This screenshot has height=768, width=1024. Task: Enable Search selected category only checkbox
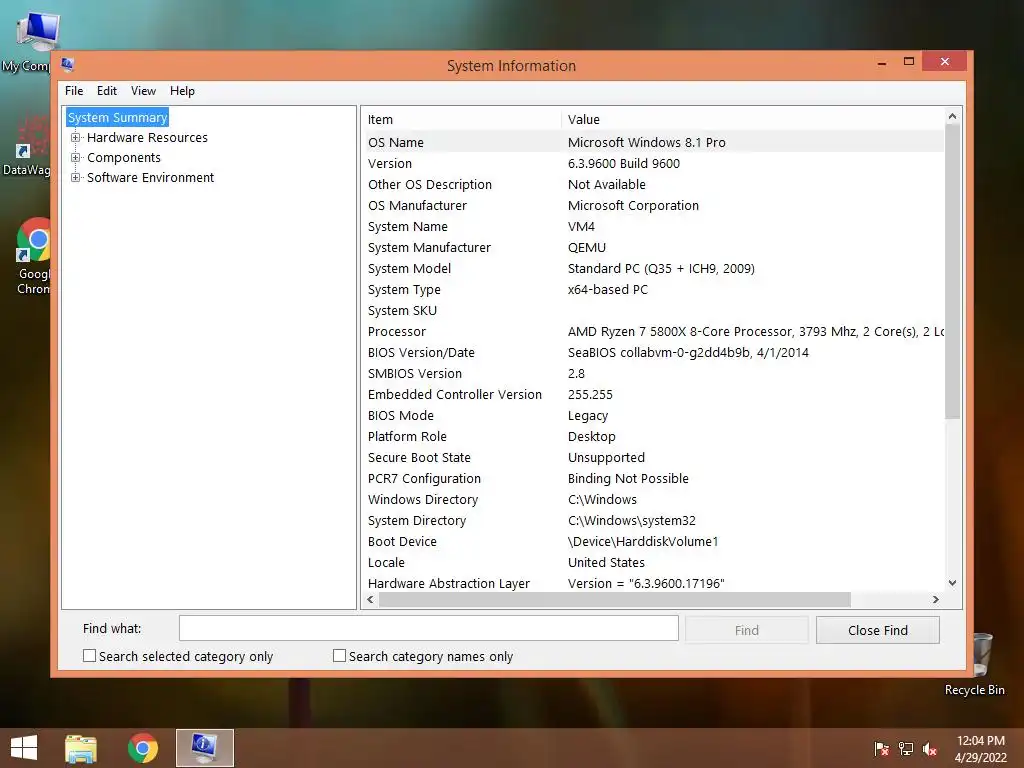[89, 656]
